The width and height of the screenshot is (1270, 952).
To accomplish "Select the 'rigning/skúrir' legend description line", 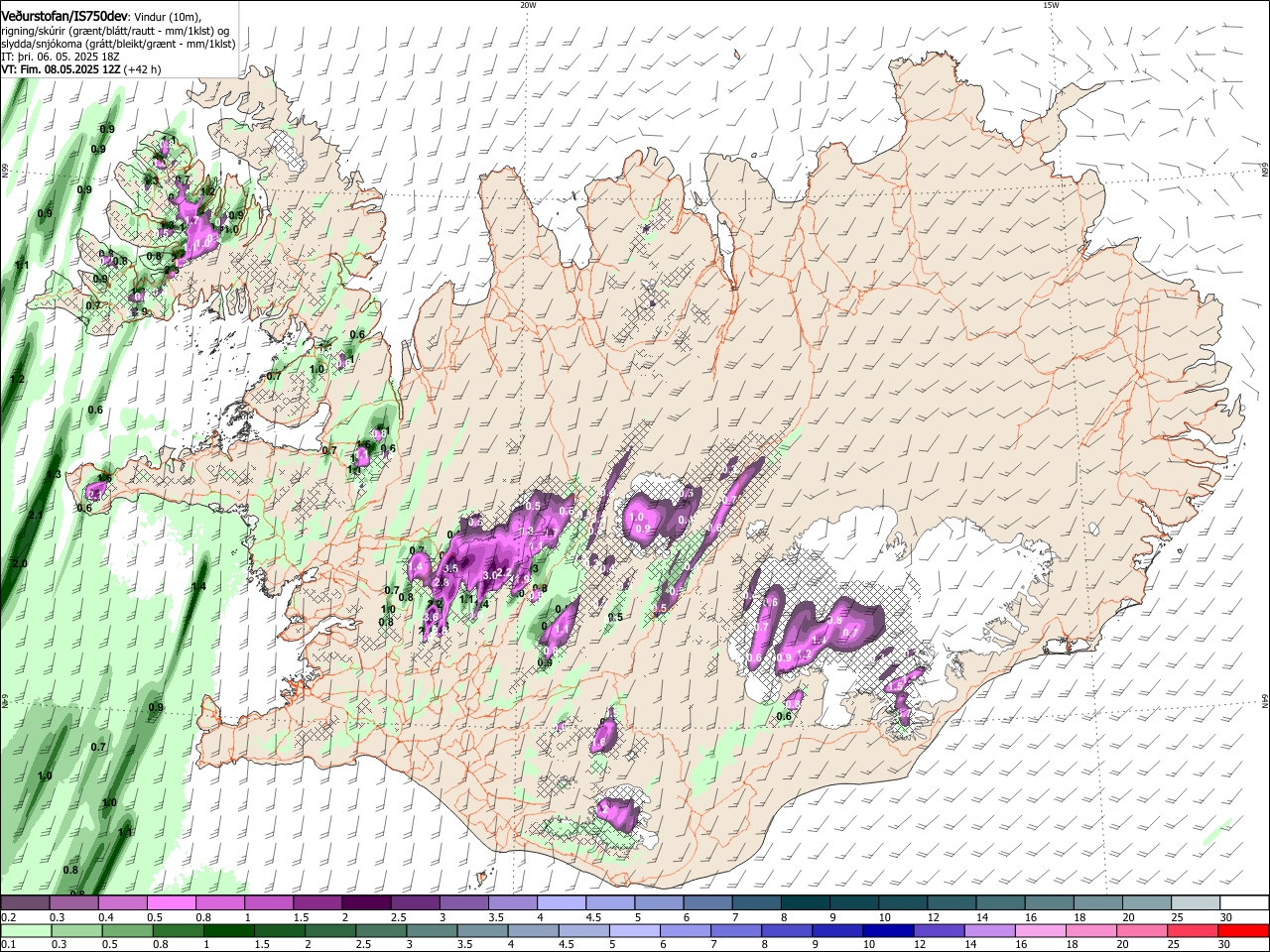I will pyautogui.click(x=115, y=31).
